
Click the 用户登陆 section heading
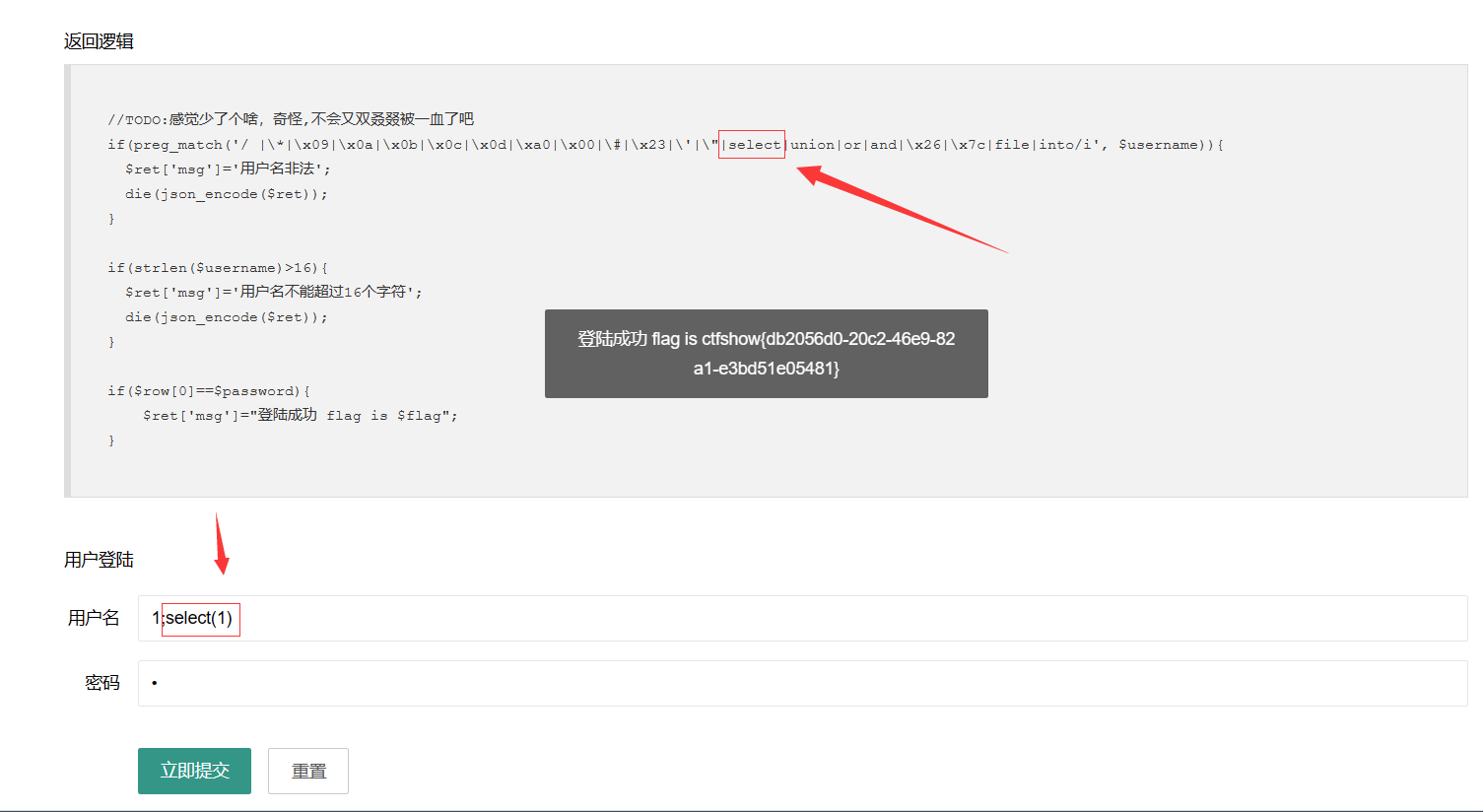point(99,560)
